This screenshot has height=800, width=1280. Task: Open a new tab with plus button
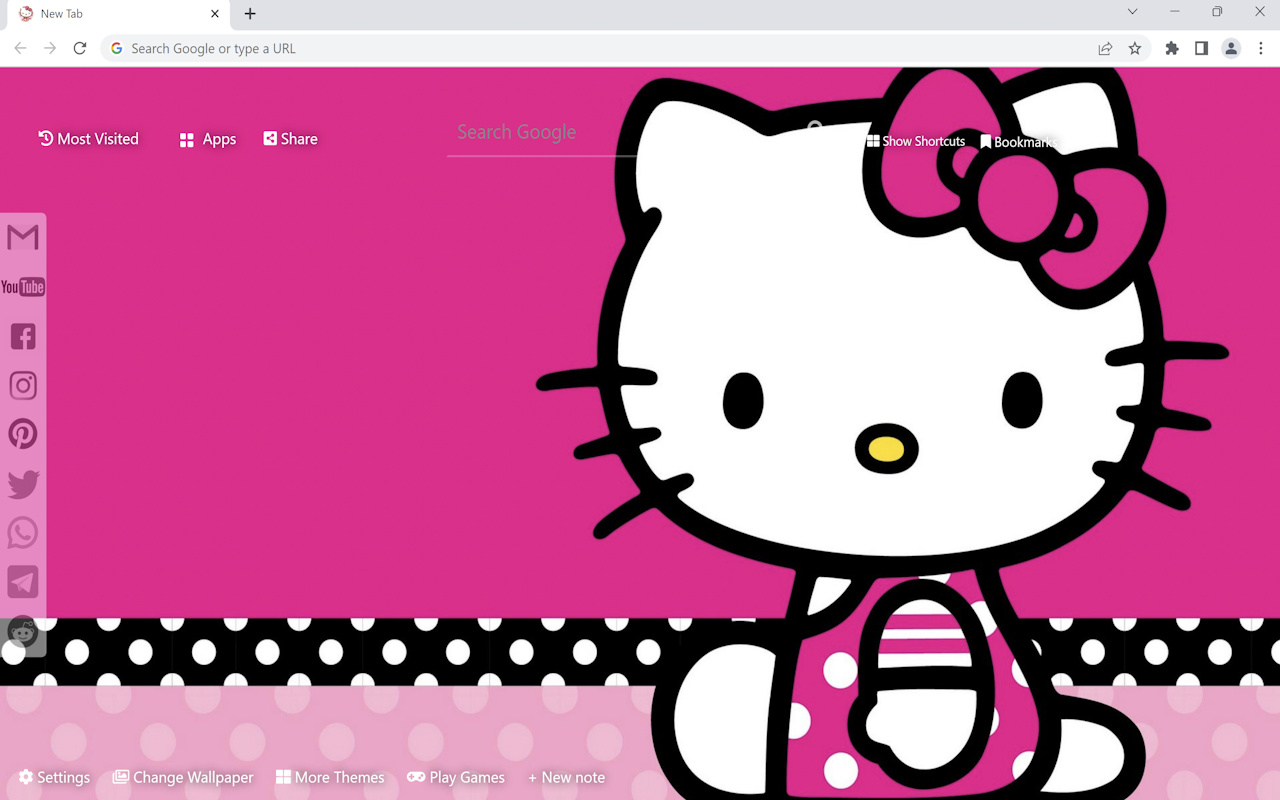click(250, 14)
